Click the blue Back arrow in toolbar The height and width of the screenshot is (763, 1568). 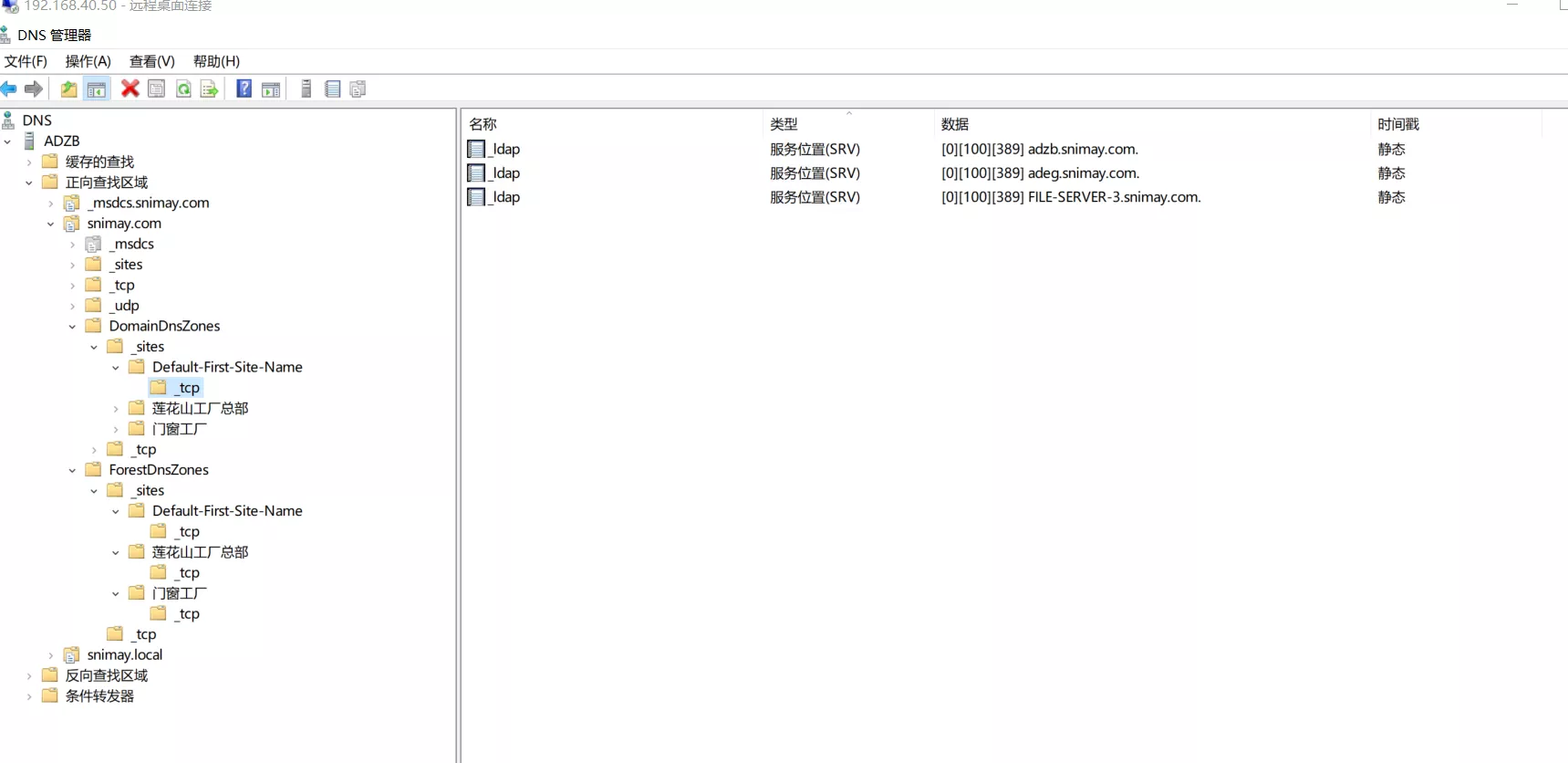click(x=9, y=89)
